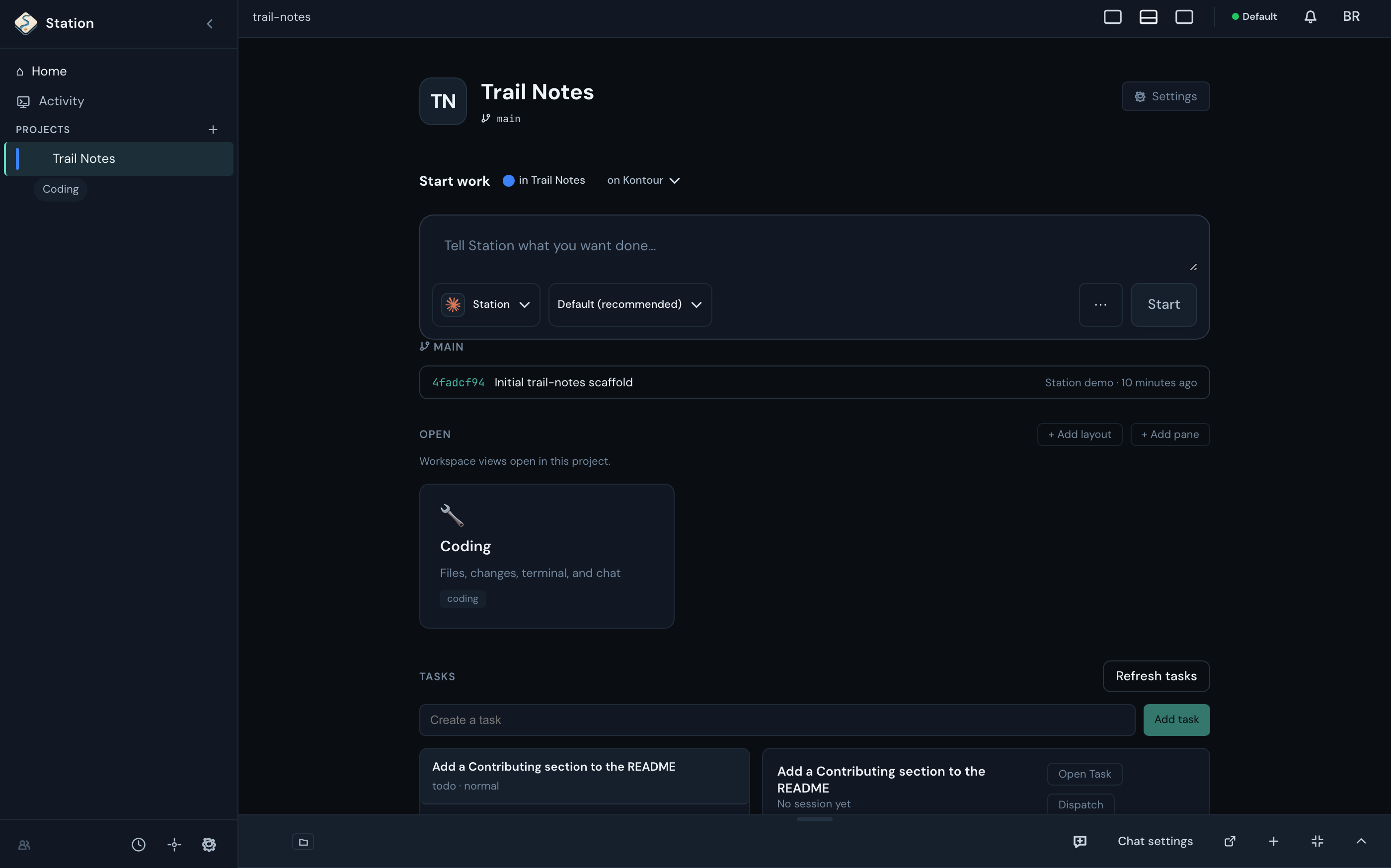Click Open Task for the Contributing task
Image resolution: width=1391 pixels, height=868 pixels.
click(1084, 774)
